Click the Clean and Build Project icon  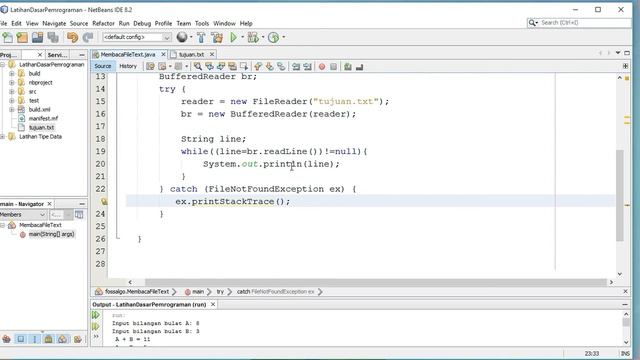[x=217, y=38]
